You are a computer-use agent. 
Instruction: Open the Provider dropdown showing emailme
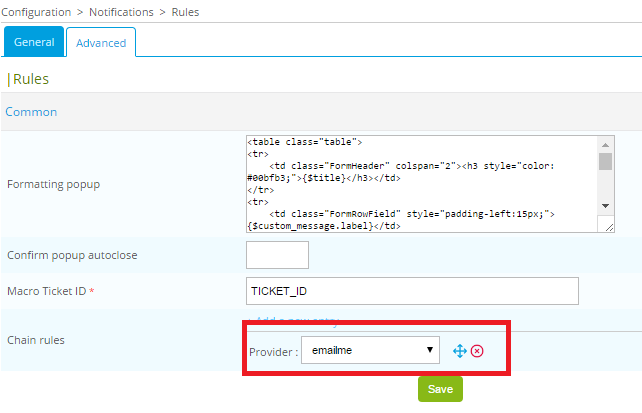tap(370, 350)
